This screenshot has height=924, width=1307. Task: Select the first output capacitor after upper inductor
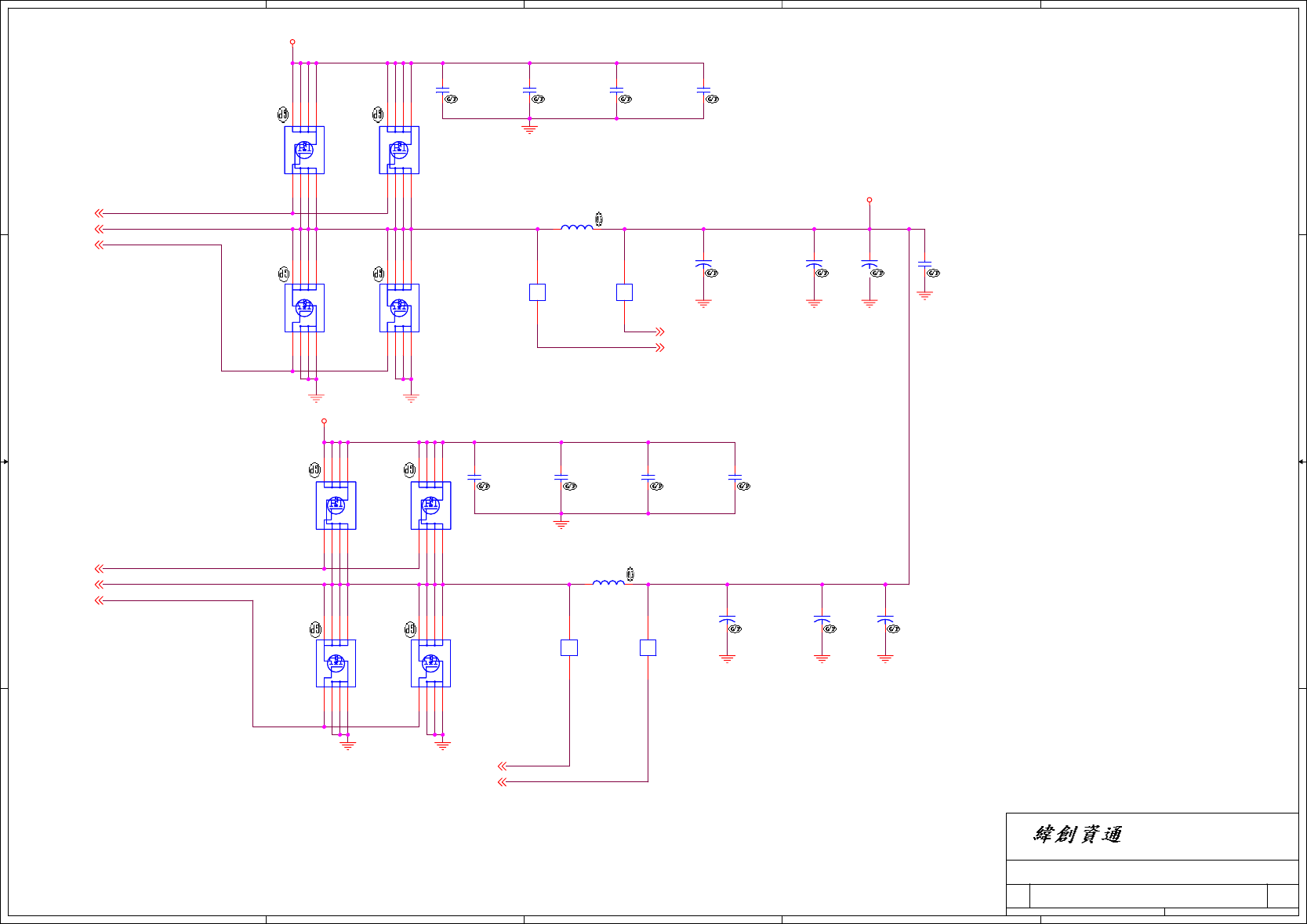703,264
